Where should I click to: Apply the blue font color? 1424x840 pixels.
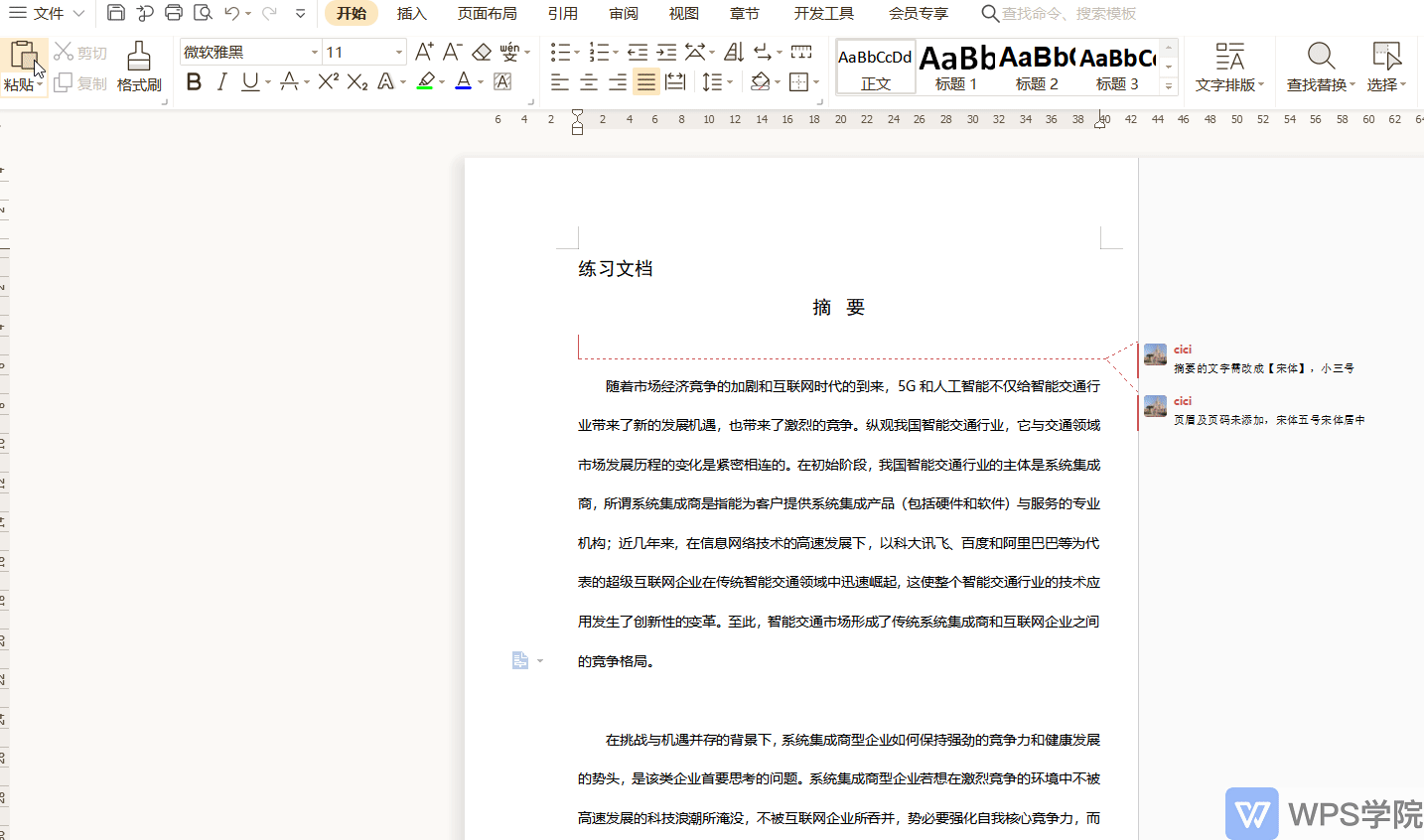463,81
